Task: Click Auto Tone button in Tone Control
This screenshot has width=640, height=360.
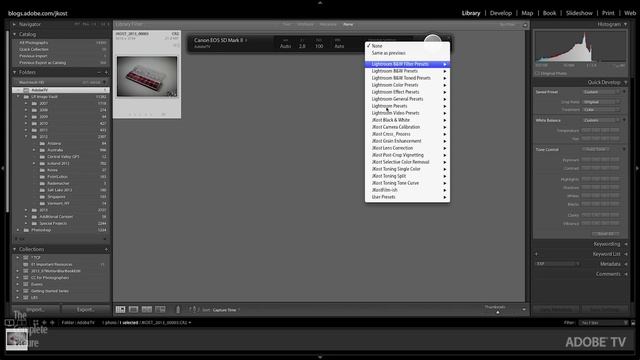Action: [596, 149]
